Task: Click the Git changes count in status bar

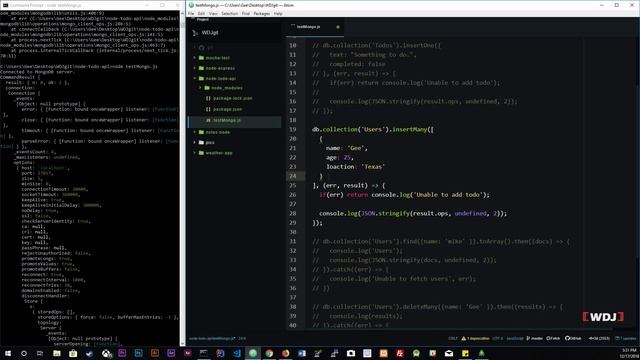Action: (599, 338)
